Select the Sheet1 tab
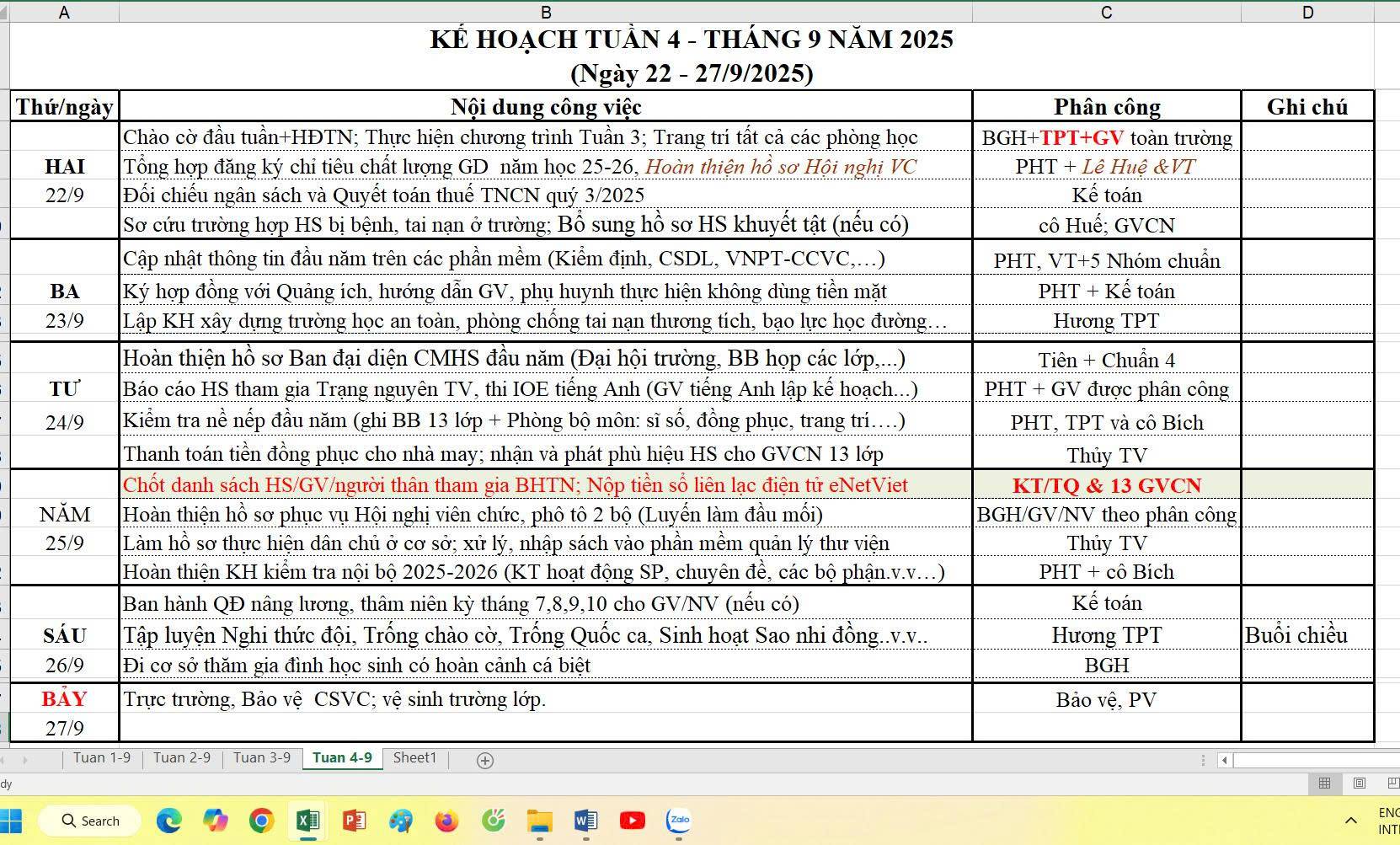 tap(415, 758)
